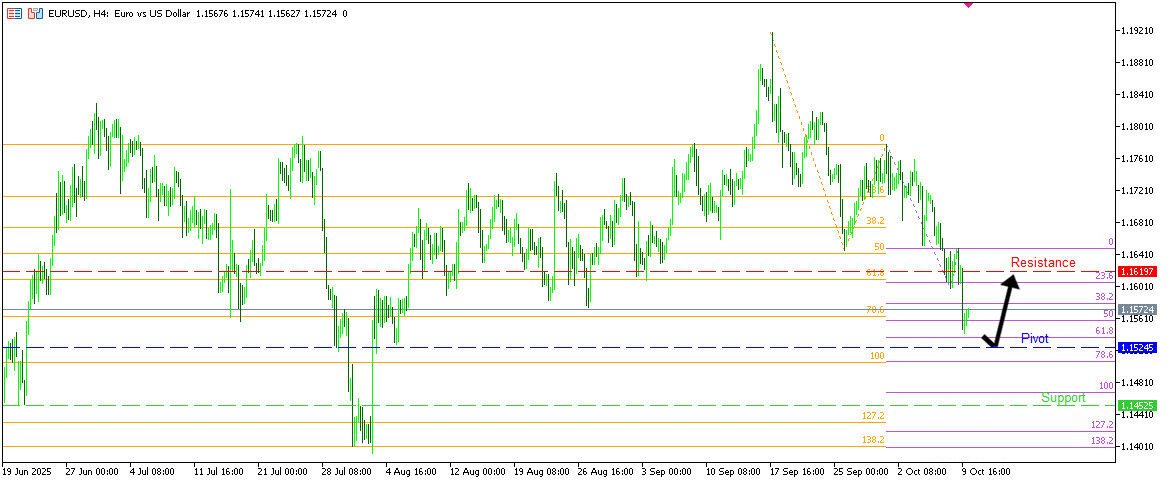Select the red Resistance text label

coord(1043,263)
